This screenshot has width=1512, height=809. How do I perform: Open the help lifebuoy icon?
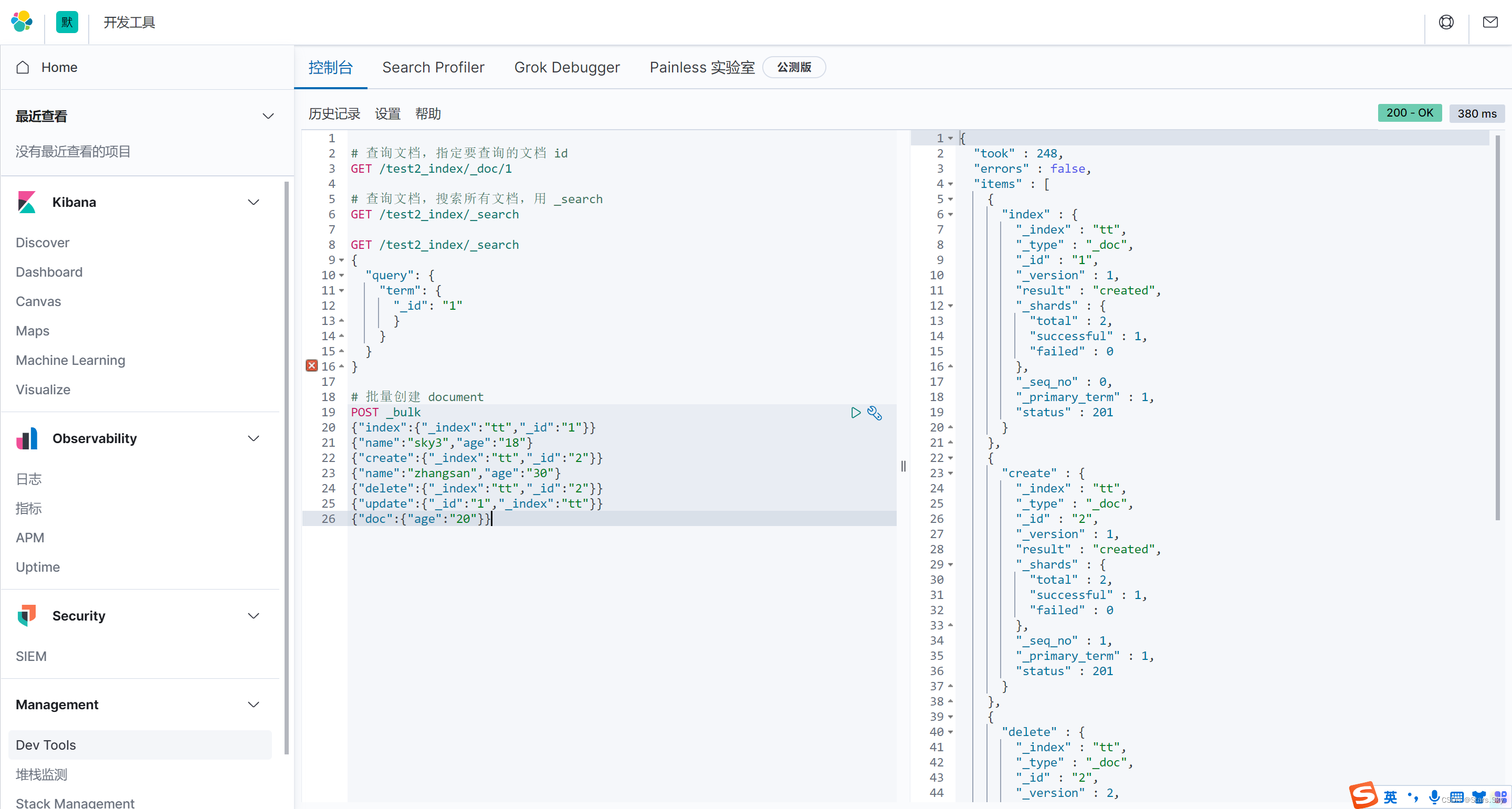pyautogui.click(x=1446, y=22)
